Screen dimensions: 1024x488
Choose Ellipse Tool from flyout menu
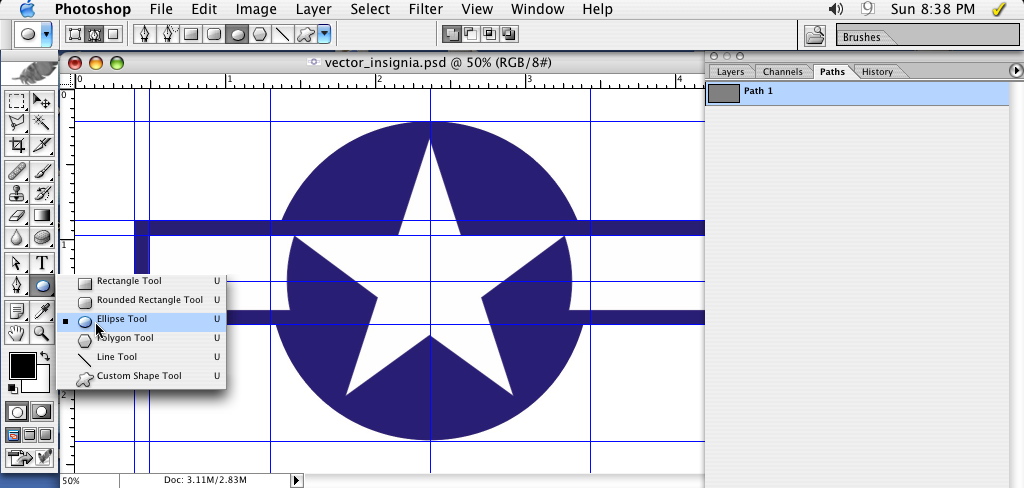click(x=142, y=319)
